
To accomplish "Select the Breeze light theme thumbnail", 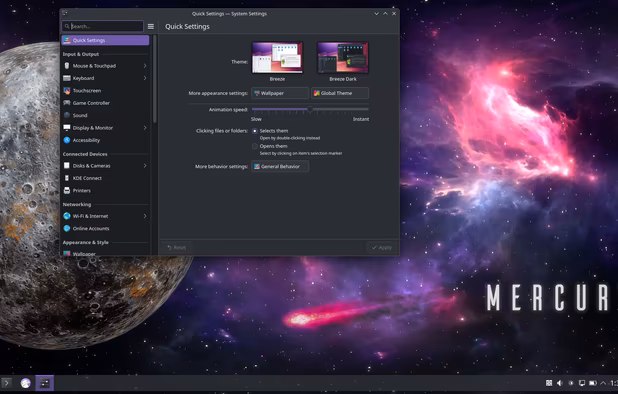I will pyautogui.click(x=277, y=58).
